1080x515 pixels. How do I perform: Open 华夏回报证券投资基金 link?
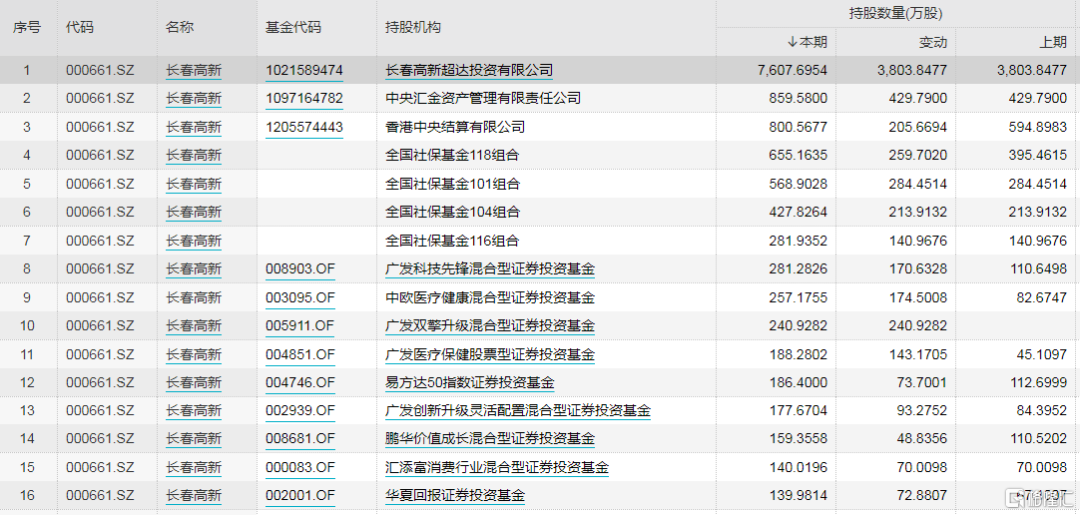click(x=455, y=496)
